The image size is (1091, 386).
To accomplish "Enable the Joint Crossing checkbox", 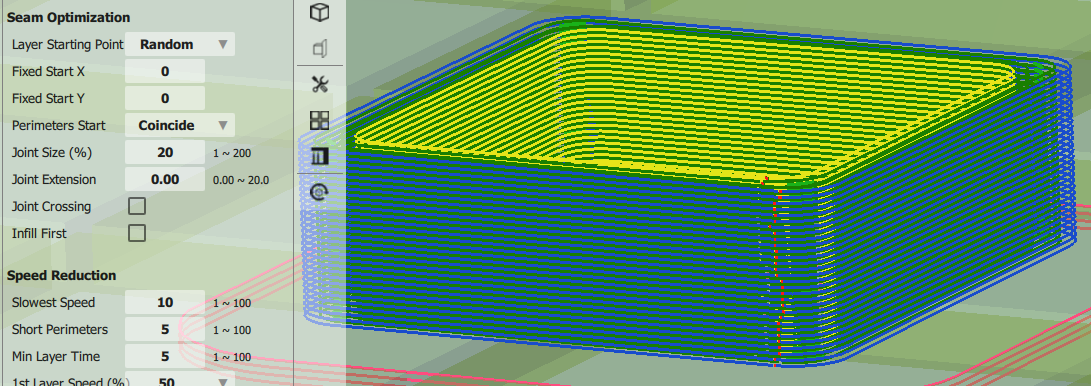I will coord(137,206).
